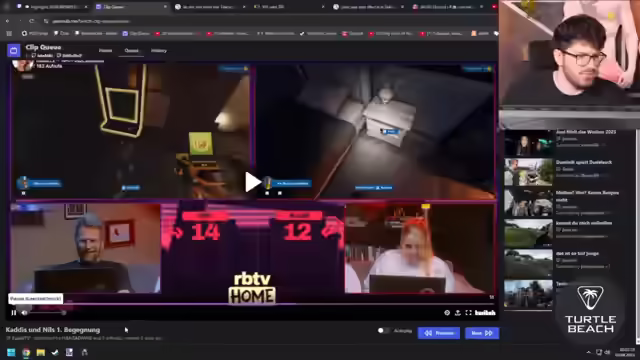Open File Explorer from the taskbar

coord(40,352)
